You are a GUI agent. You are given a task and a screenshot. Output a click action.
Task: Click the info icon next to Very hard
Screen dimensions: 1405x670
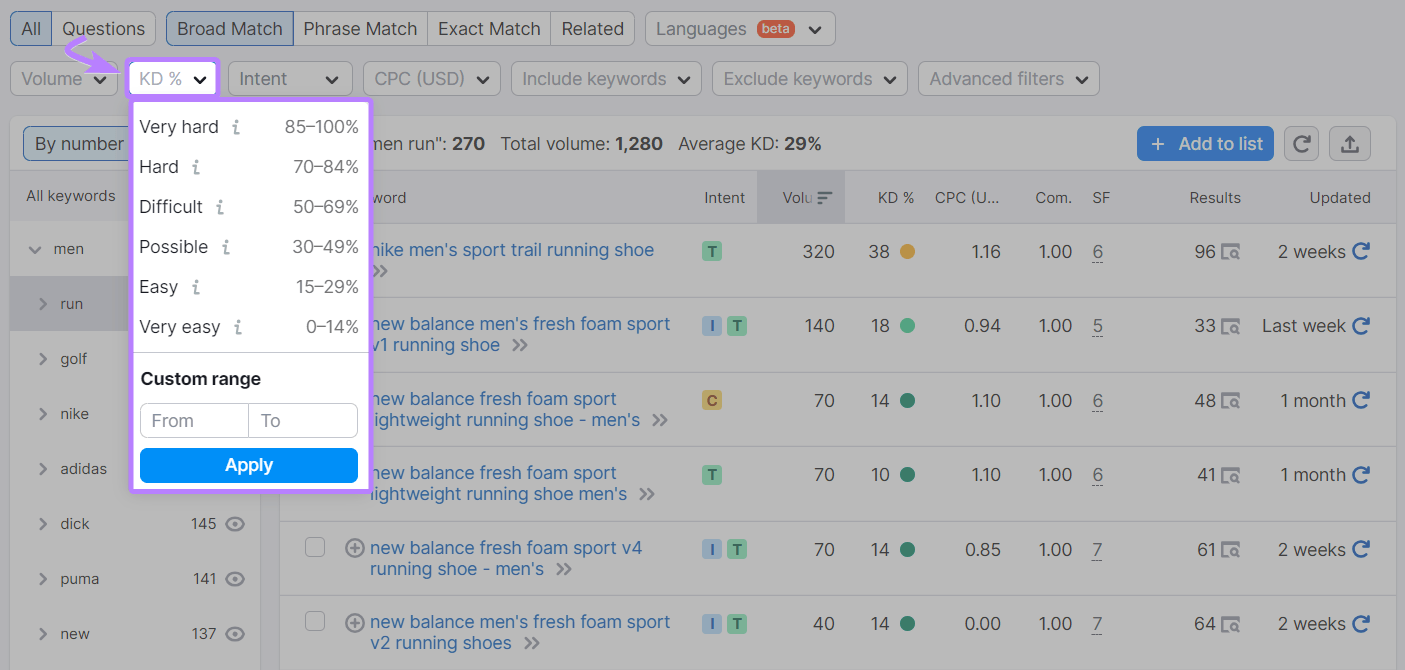coord(235,127)
